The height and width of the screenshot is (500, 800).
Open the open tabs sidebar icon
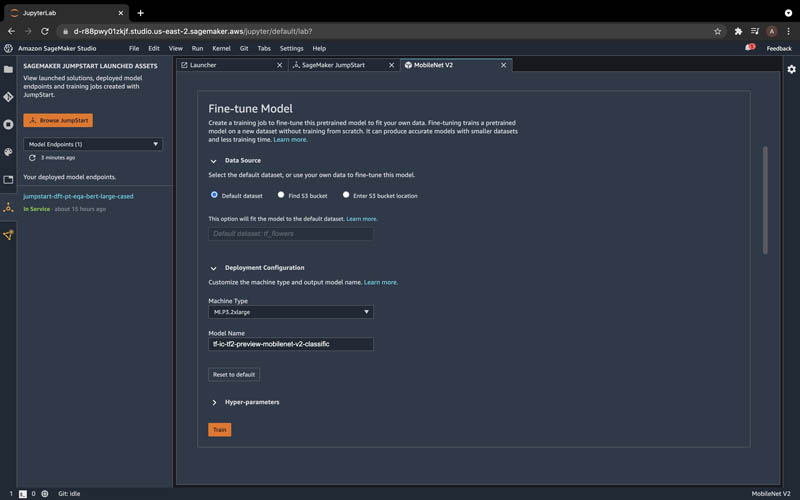(8, 179)
